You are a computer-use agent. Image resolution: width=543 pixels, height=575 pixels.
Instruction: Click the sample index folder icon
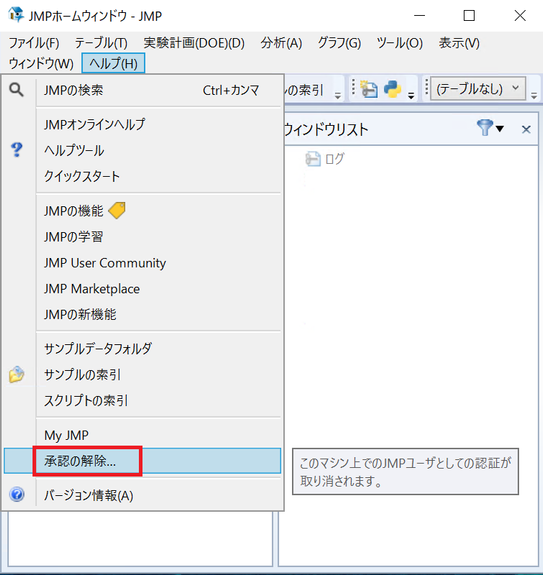pos(16,374)
